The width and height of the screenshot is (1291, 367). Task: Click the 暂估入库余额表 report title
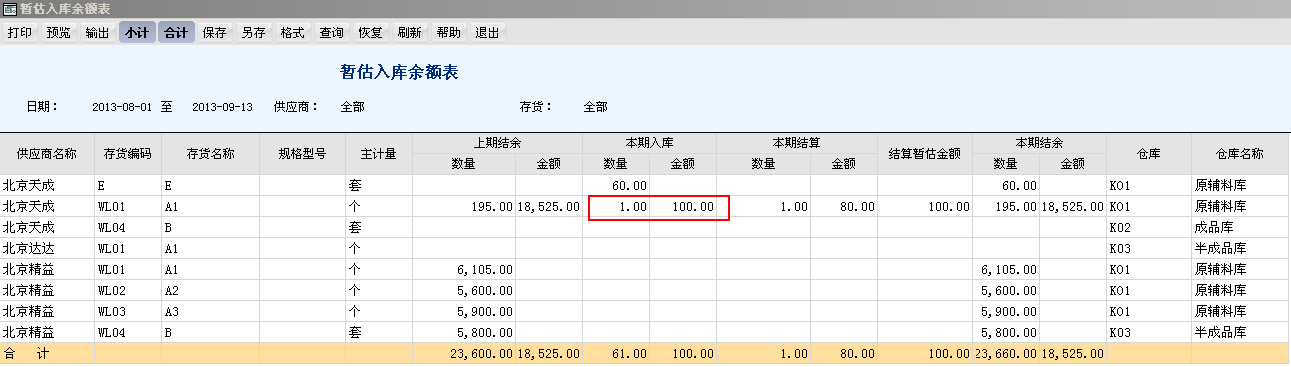[399, 72]
